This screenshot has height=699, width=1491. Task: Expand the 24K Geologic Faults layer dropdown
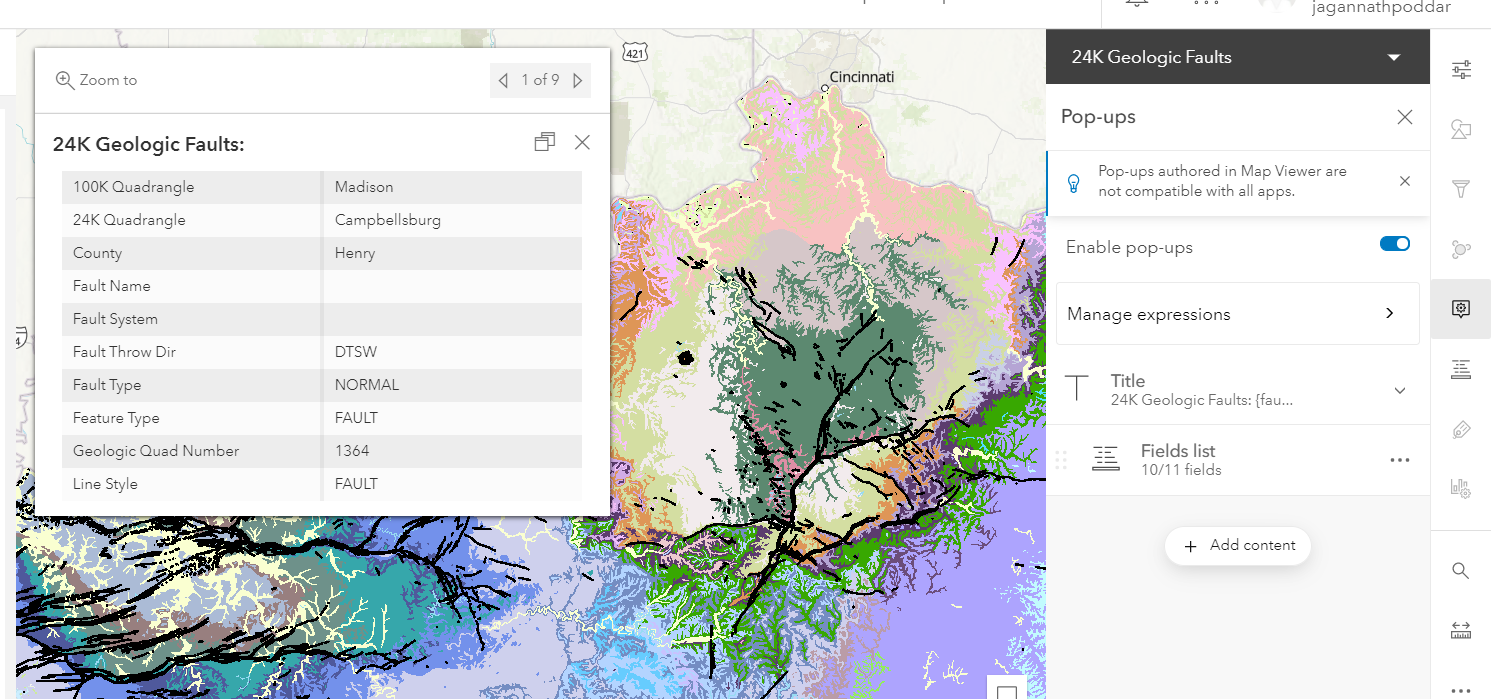pyautogui.click(x=1394, y=57)
